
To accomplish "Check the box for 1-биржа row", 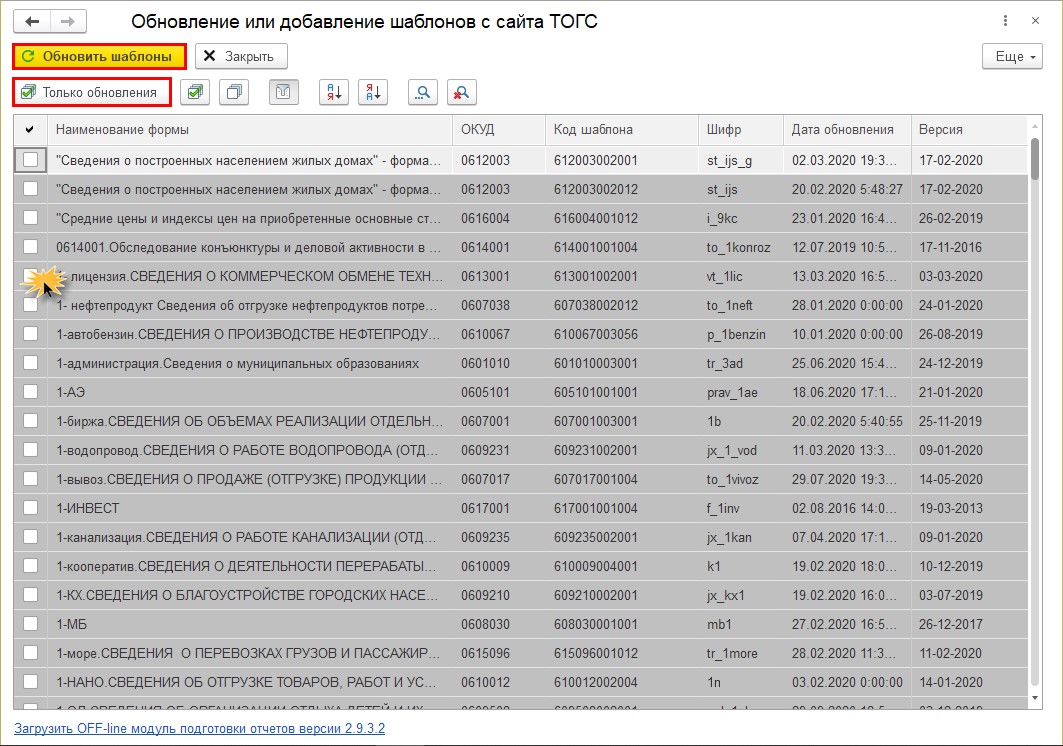I will coord(31,420).
